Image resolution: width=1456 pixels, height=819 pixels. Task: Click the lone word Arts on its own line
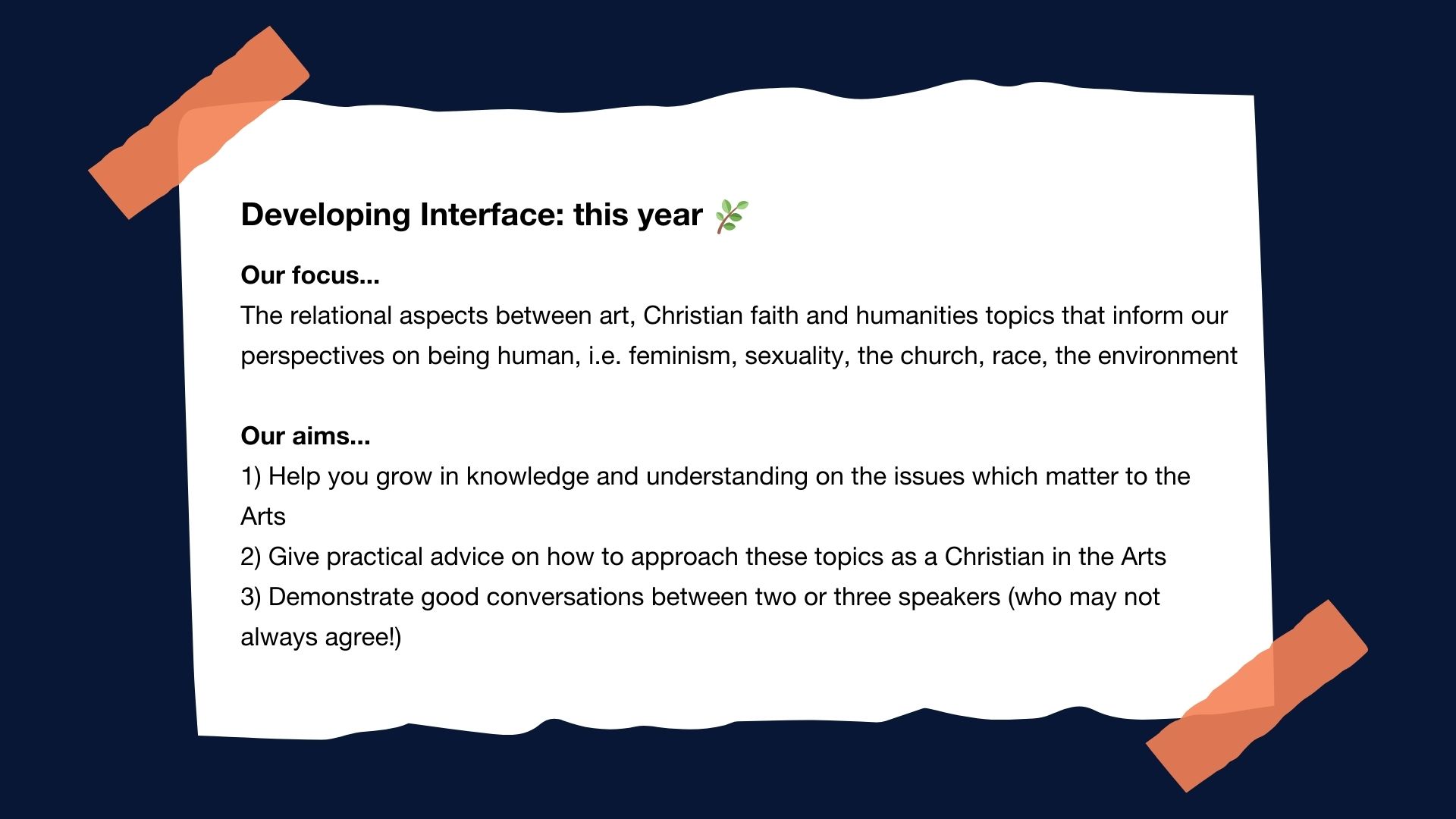(263, 516)
